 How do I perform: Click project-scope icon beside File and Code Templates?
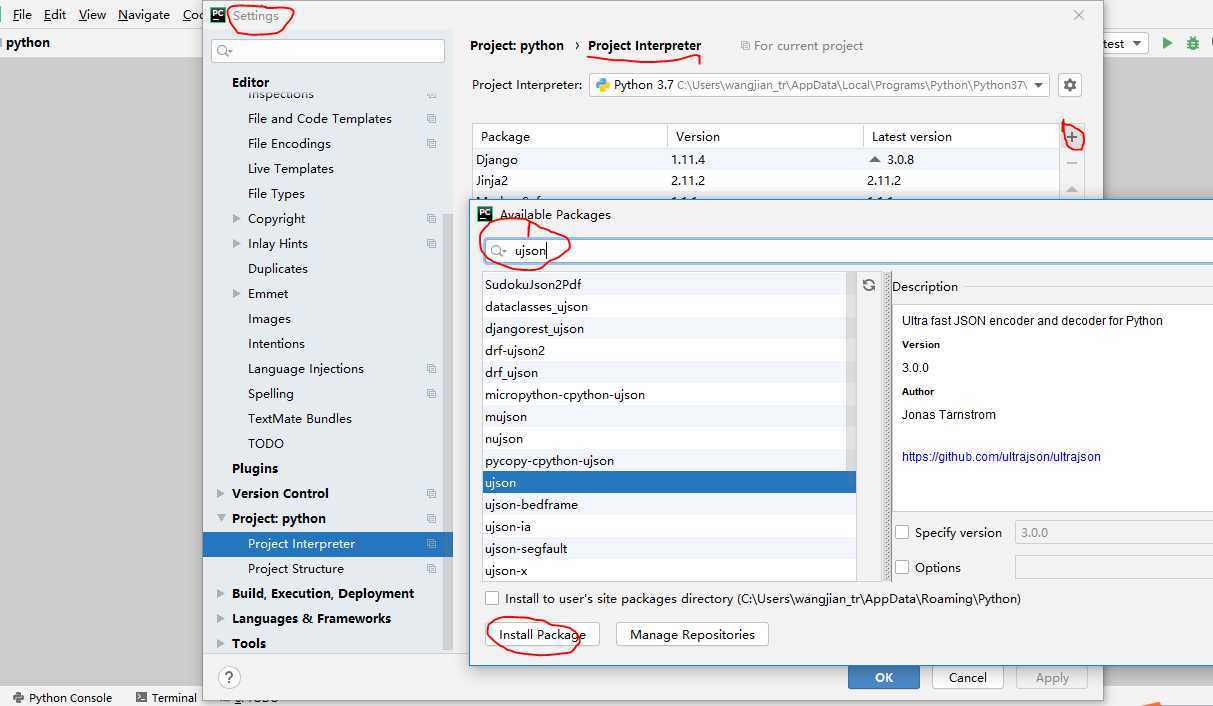coord(431,119)
